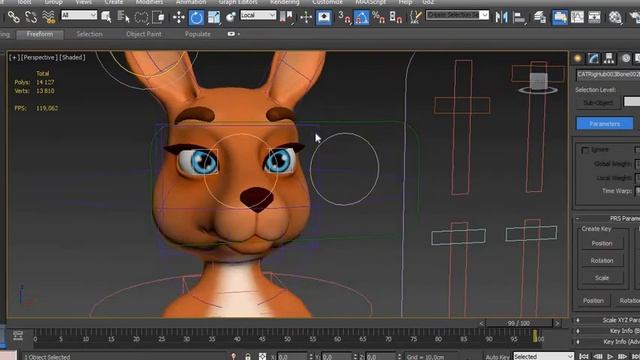Viewport: 640px width, 360px height.
Task: Click the Mirror tool icon
Action: [x=501, y=17]
